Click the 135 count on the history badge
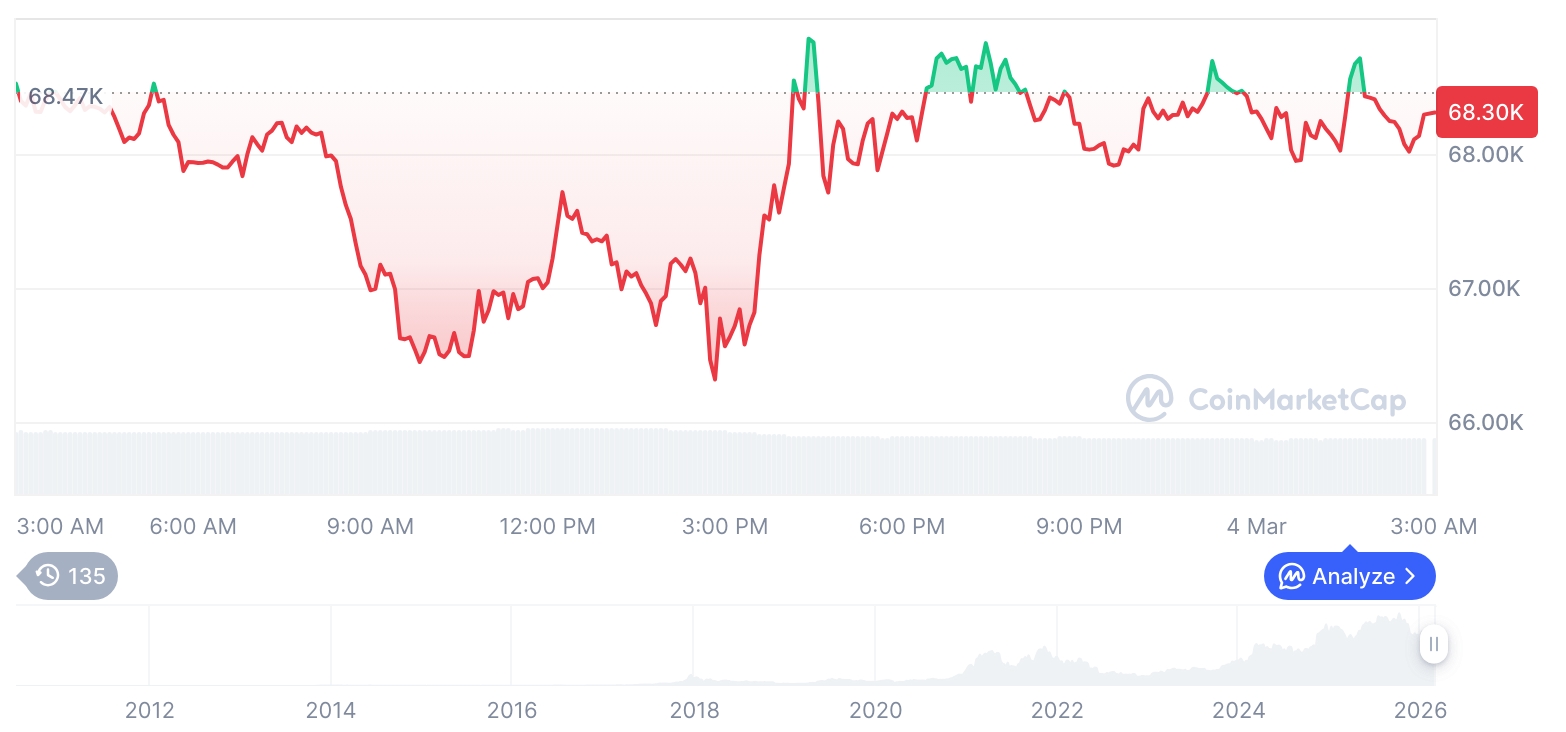Screen dimensions: 1566x732 point(86,576)
